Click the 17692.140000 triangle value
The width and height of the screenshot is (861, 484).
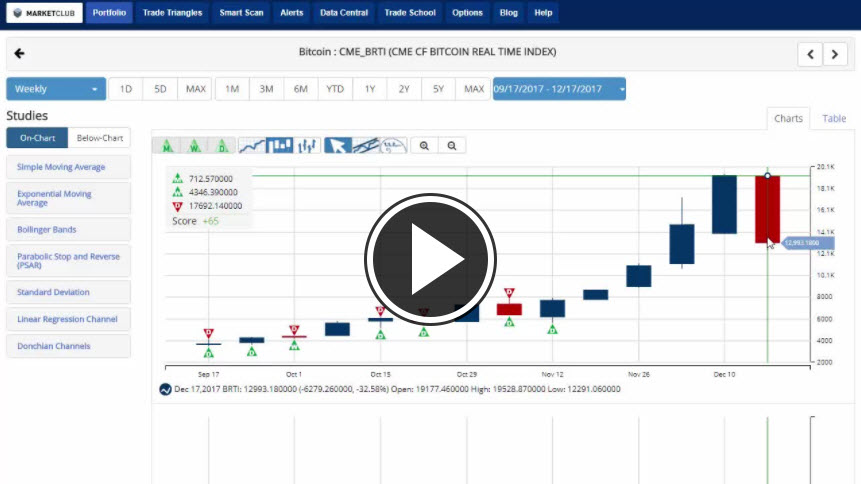pos(215,206)
